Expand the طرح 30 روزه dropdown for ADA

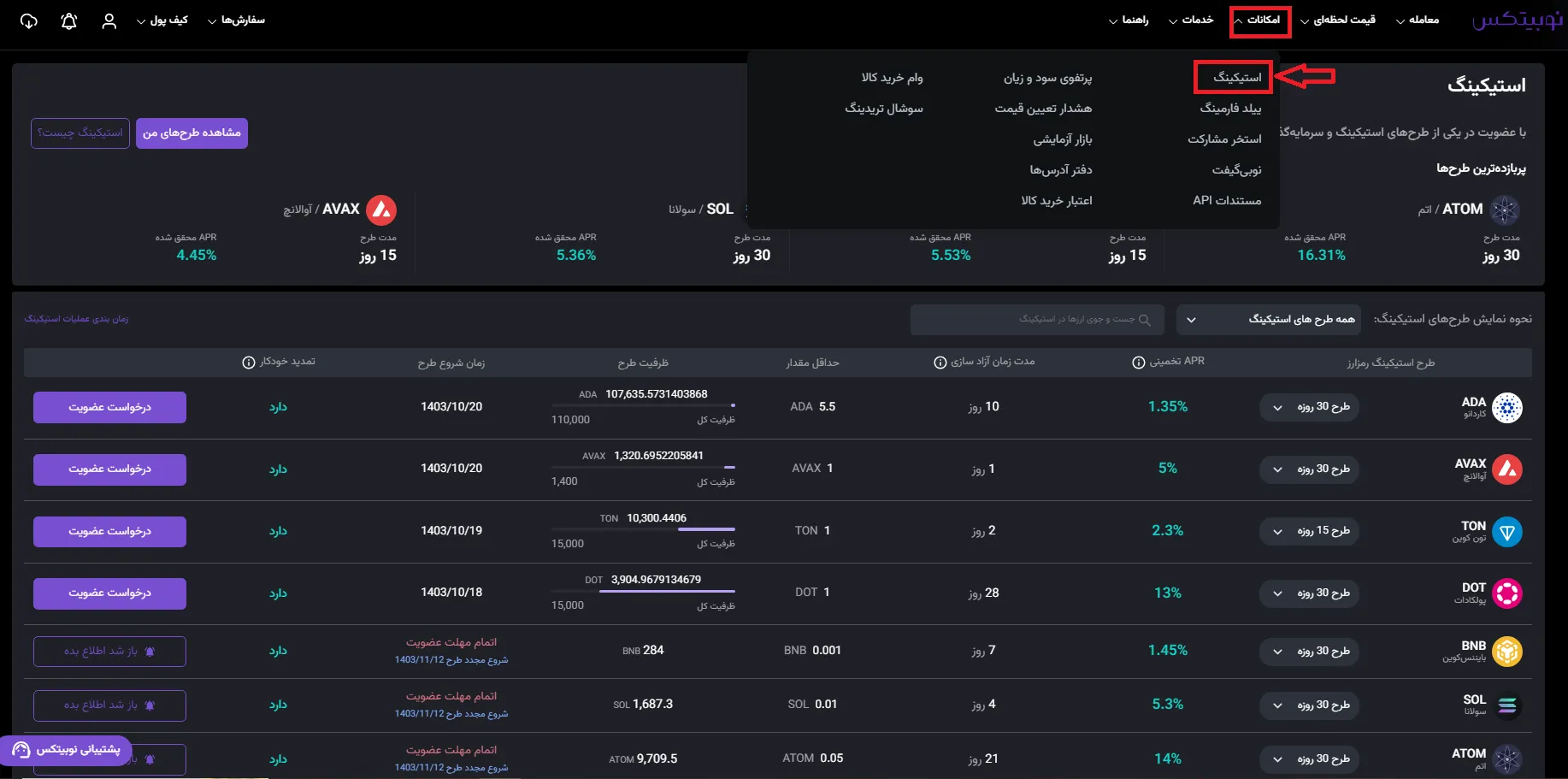point(1309,407)
